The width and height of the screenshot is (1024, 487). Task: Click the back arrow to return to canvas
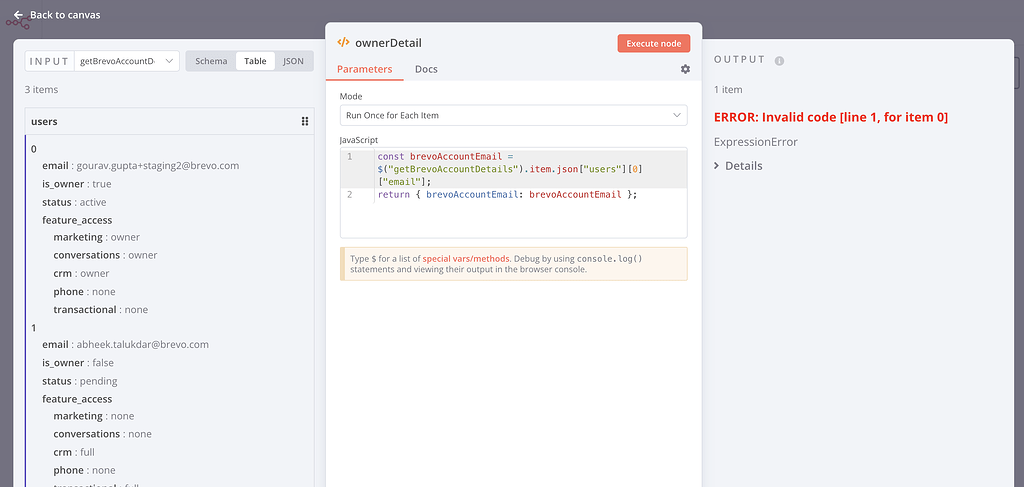click(x=18, y=15)
